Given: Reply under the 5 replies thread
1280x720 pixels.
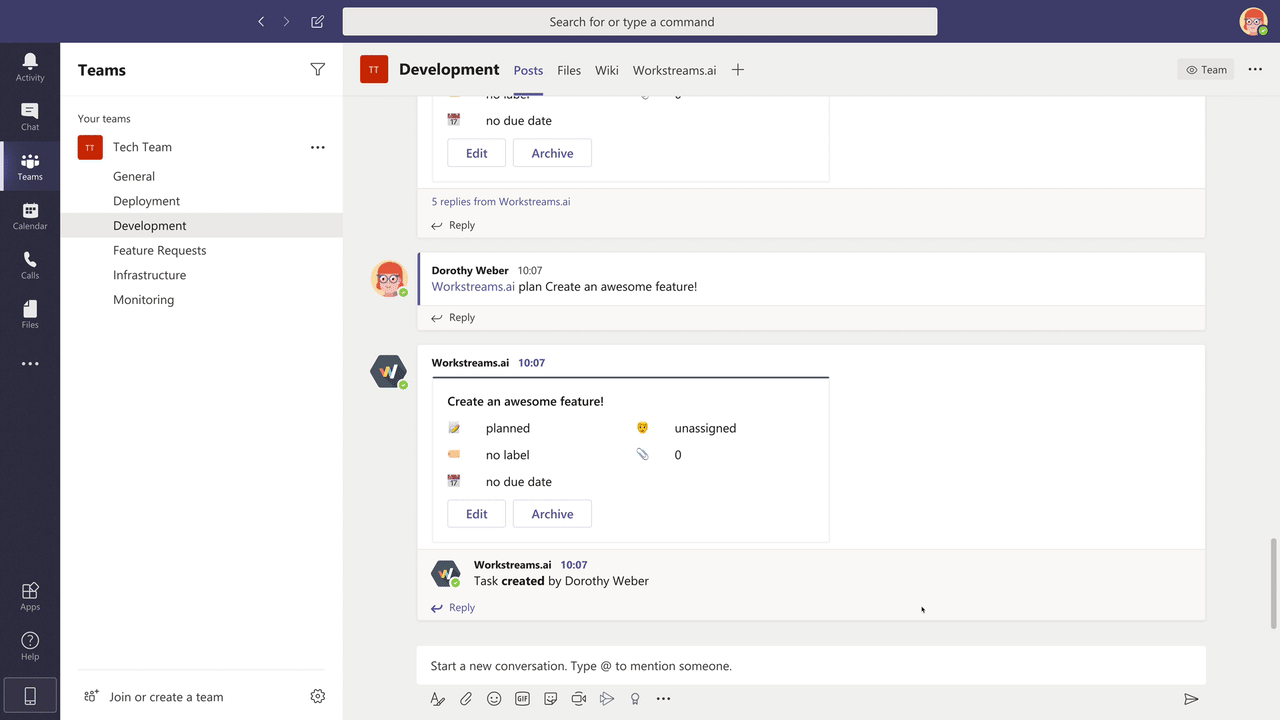Looking at the screenshot, I should tap(453, 225).
